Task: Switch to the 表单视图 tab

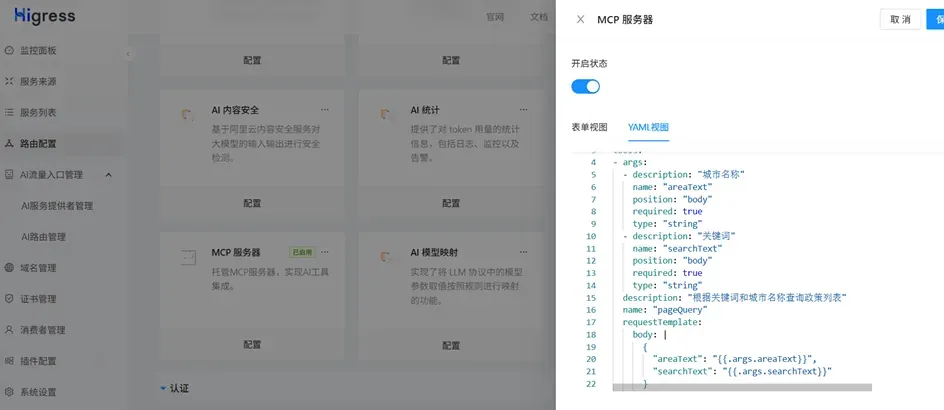Action: tap(589, 127)
